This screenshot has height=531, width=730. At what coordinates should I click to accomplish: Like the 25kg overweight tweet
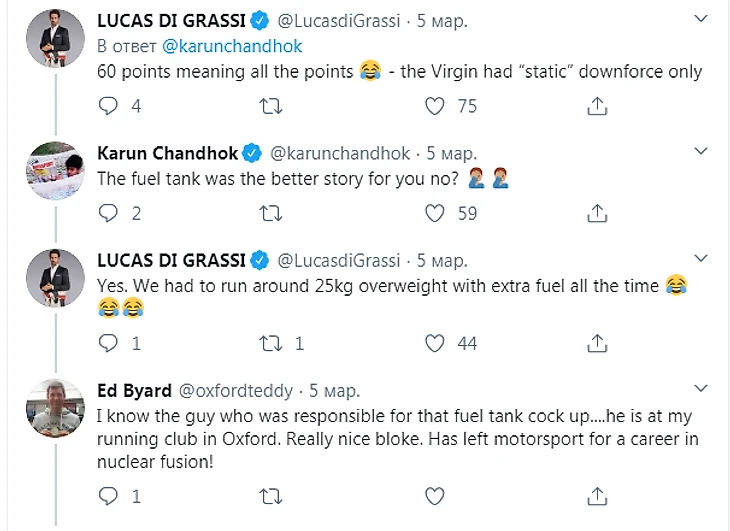tap(435, 343)
